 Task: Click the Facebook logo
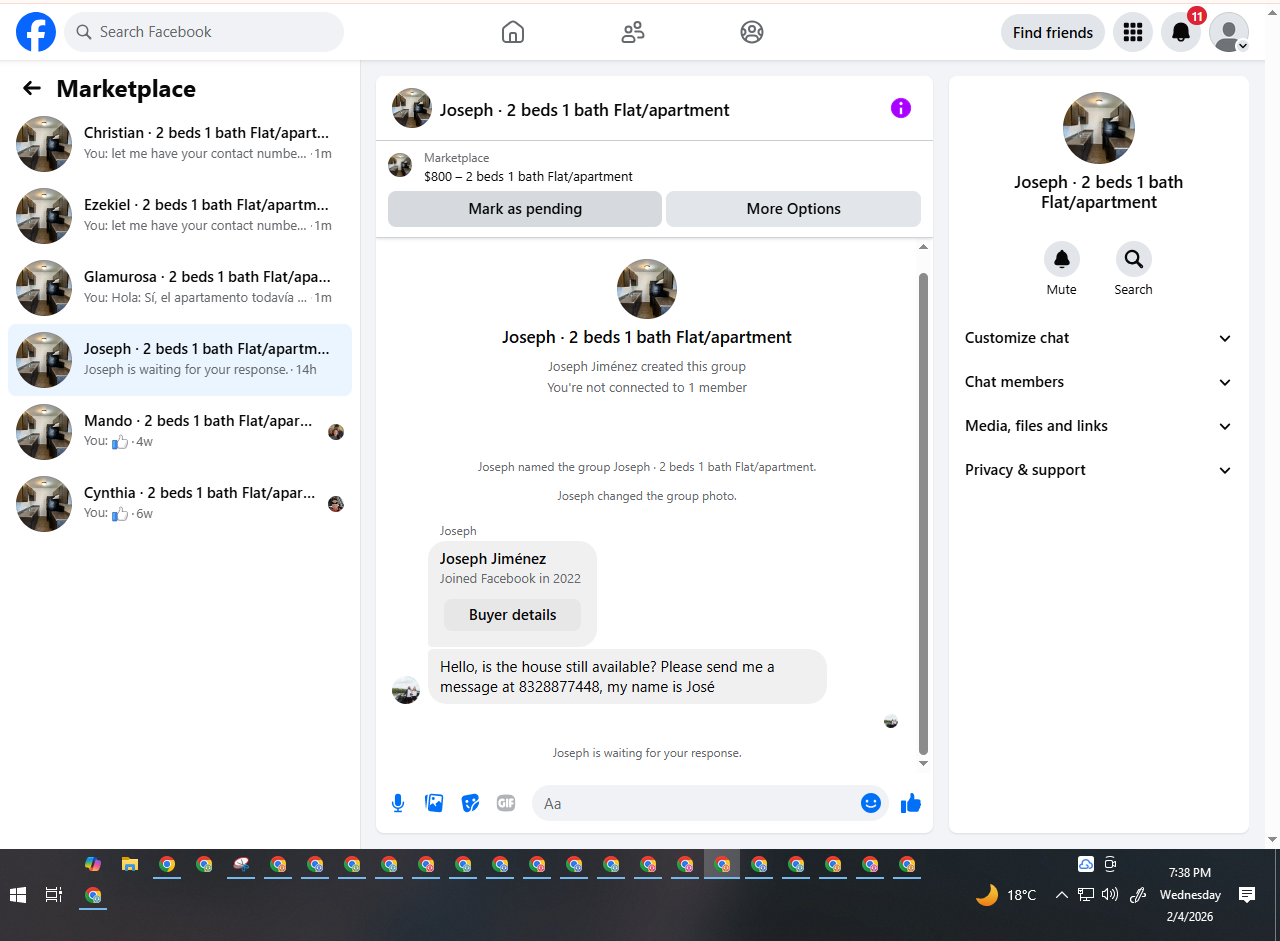(36, 32)
